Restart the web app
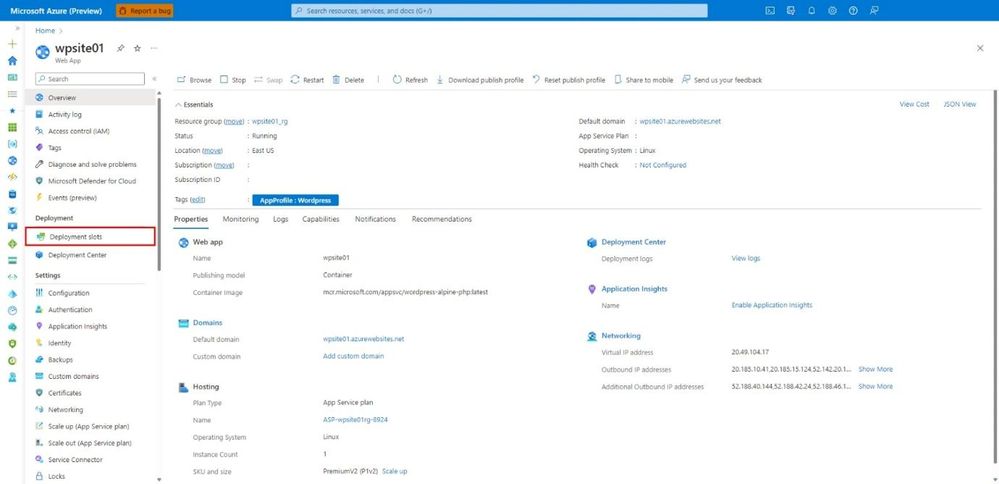 click(x=307, y=80)
